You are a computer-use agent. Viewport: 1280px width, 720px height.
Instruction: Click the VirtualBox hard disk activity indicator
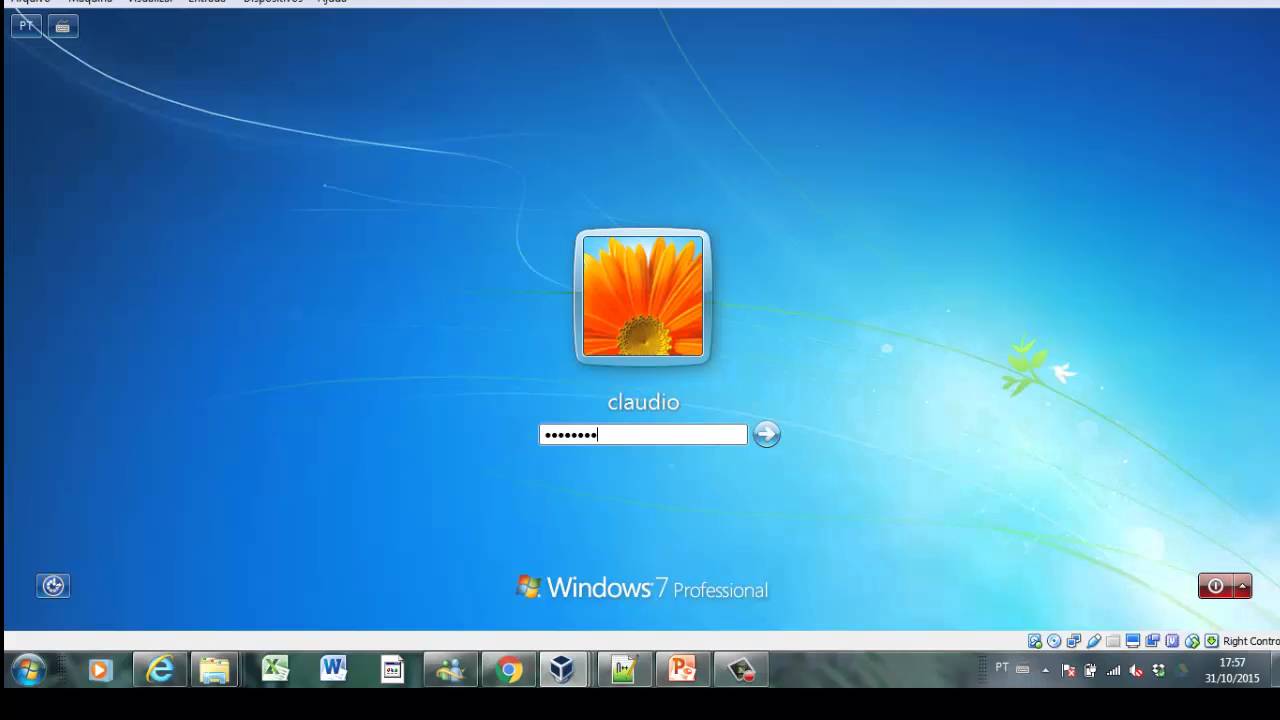click(1035, 641)
